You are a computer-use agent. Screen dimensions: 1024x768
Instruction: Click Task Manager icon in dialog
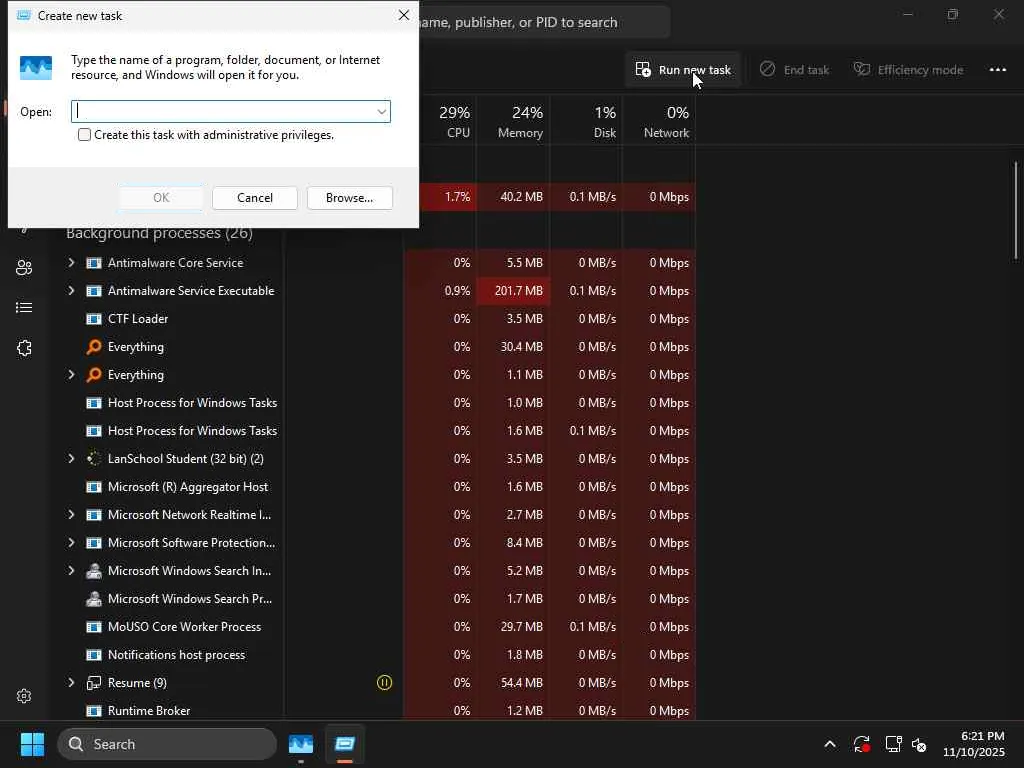click(36, 68)
